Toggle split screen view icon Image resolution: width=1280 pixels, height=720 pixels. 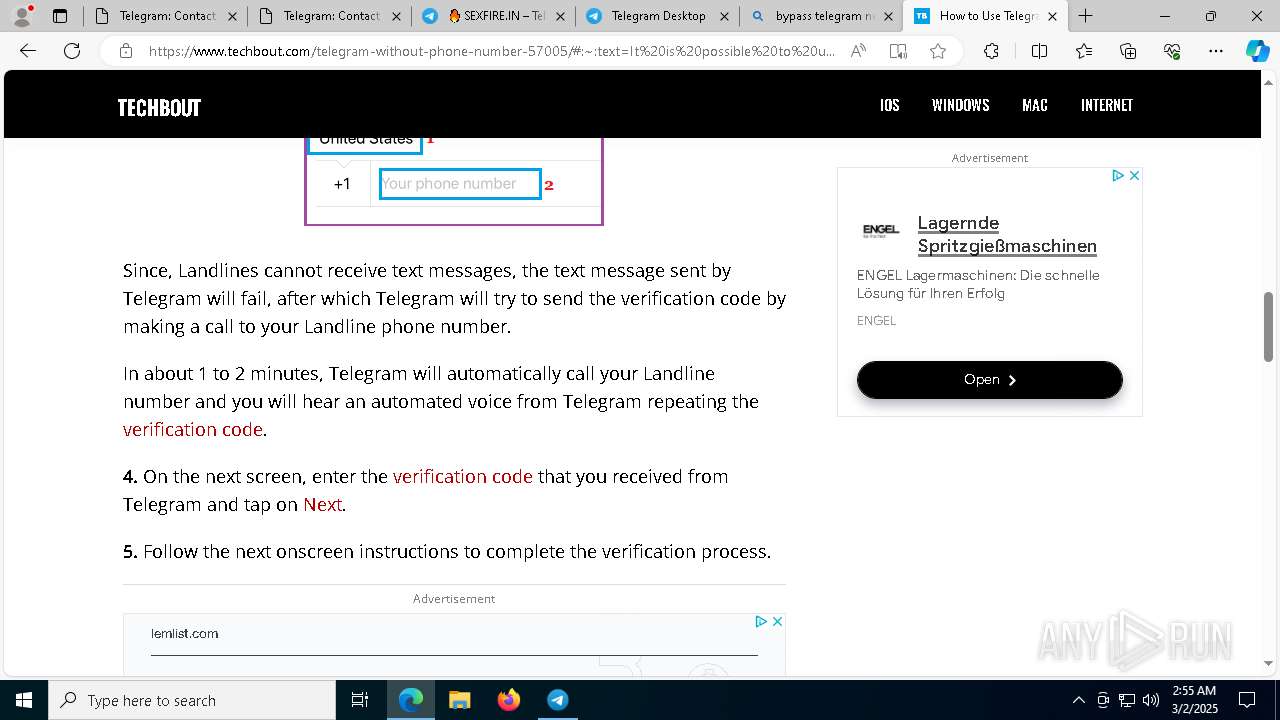(1039, 51)
